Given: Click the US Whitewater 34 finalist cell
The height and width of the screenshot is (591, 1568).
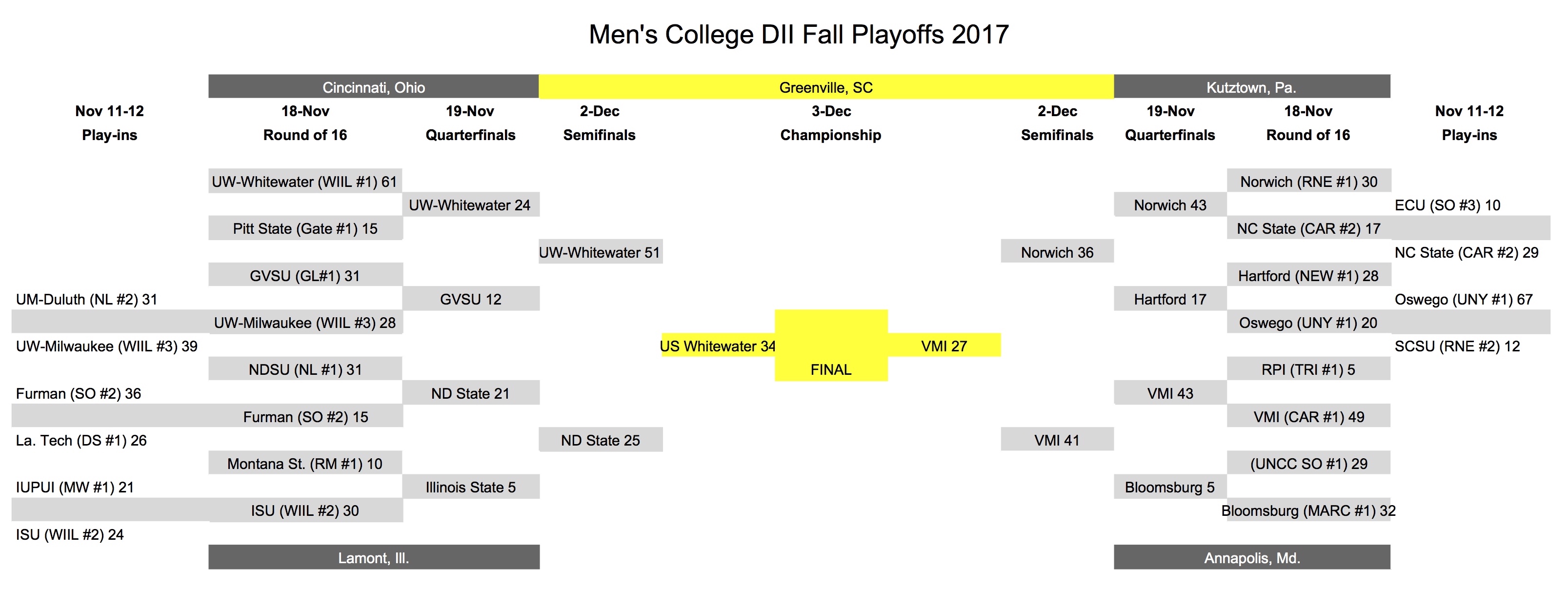Looking at the screenshot, I should click(x=718, y=345).
